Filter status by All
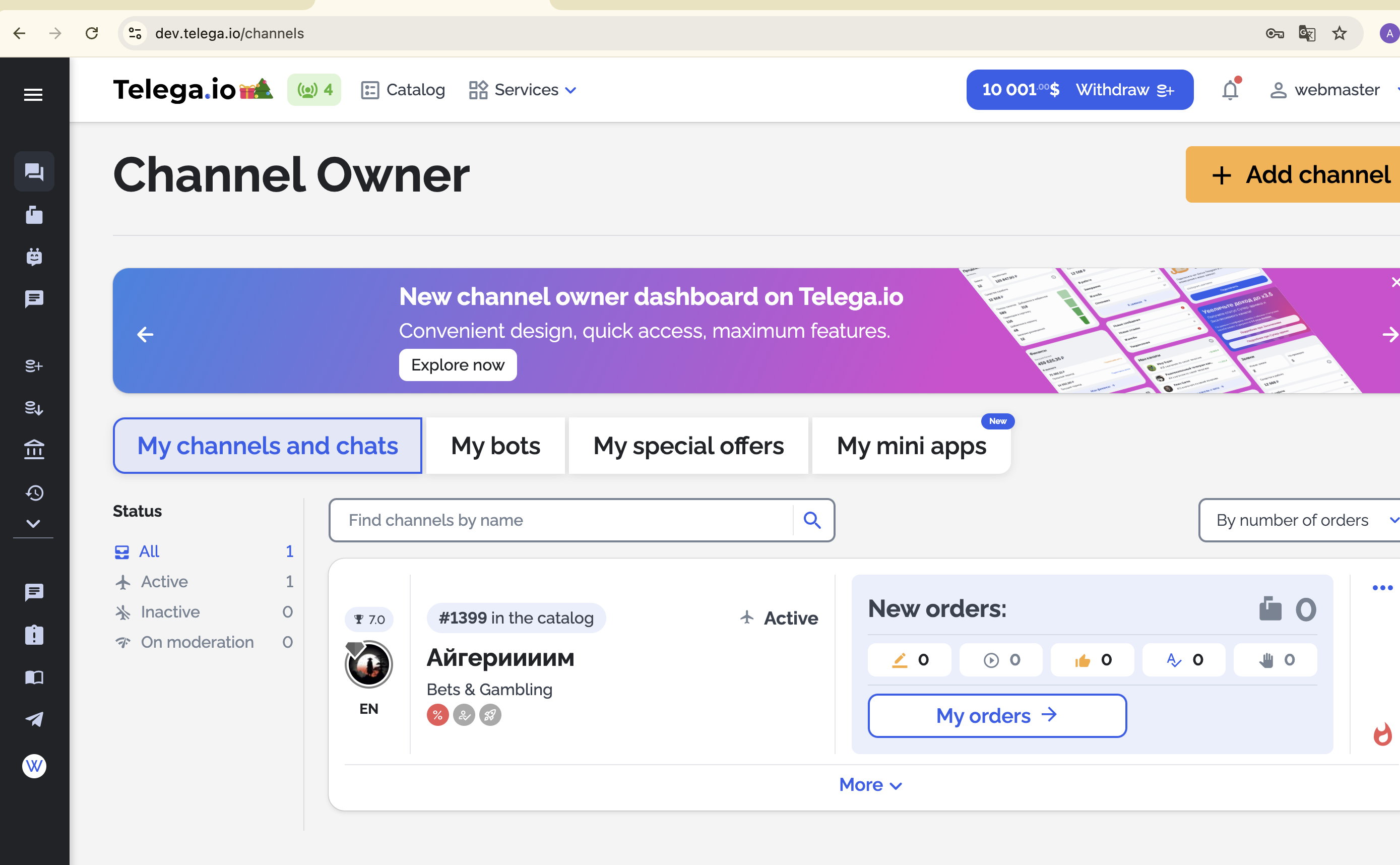1400x865 pixels. (x=203, y=551)
